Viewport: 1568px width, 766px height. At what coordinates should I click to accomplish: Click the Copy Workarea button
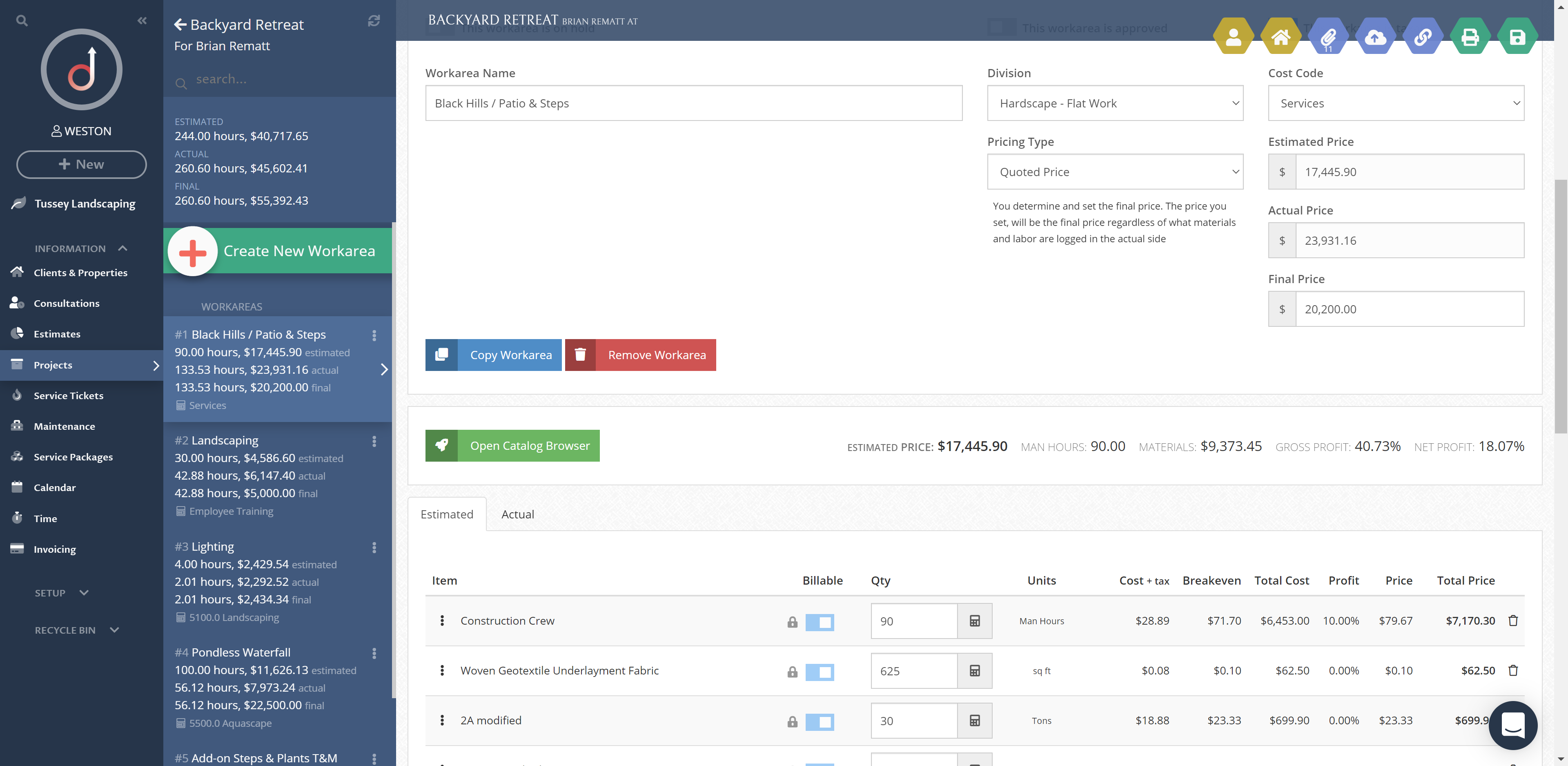point(493,355)
